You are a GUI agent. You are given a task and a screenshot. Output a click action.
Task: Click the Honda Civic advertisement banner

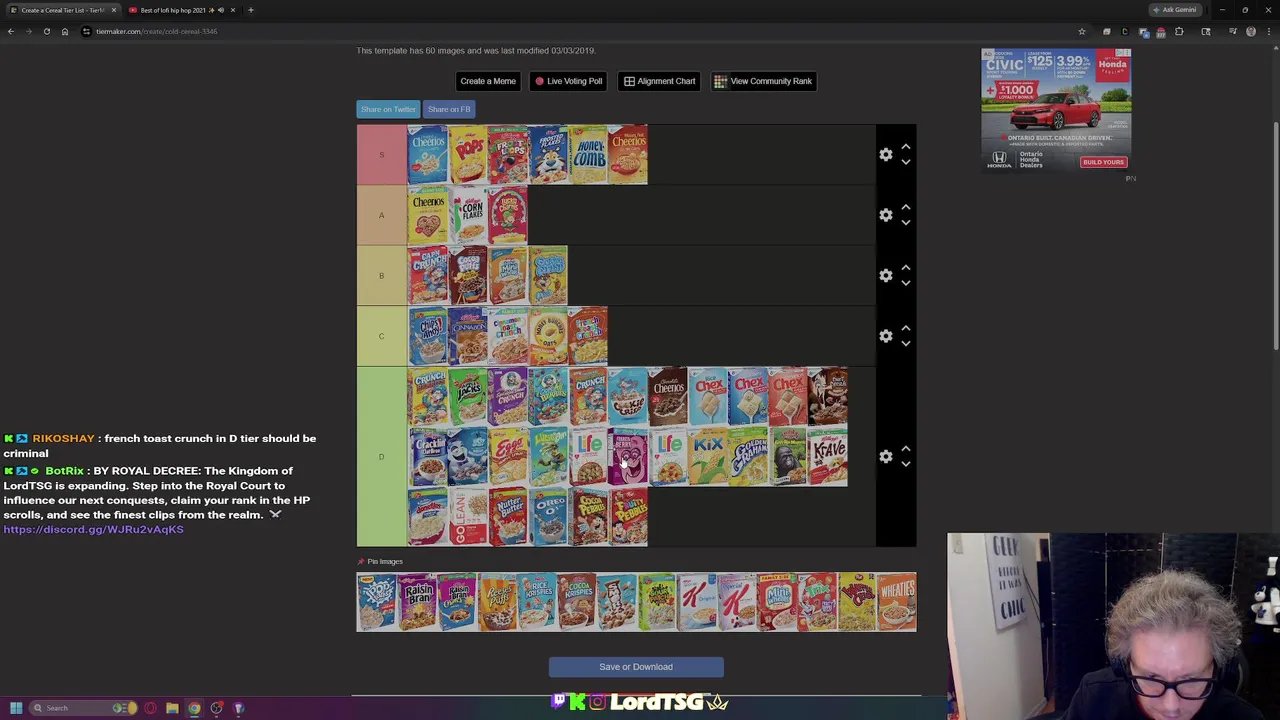1056,110
